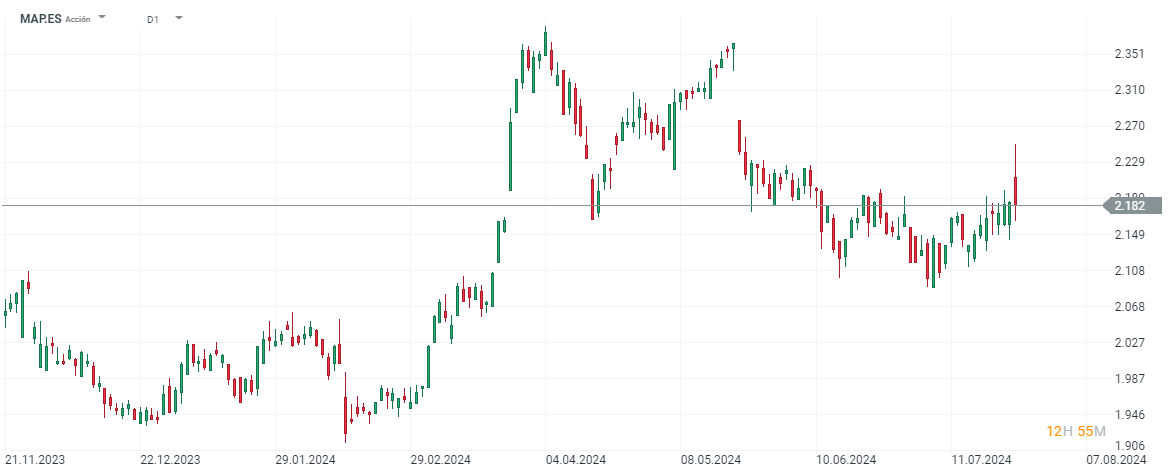Screen dimensions: 1175x476
Task: Click the 2.108 value on price scale
Action: [1130, 271]
